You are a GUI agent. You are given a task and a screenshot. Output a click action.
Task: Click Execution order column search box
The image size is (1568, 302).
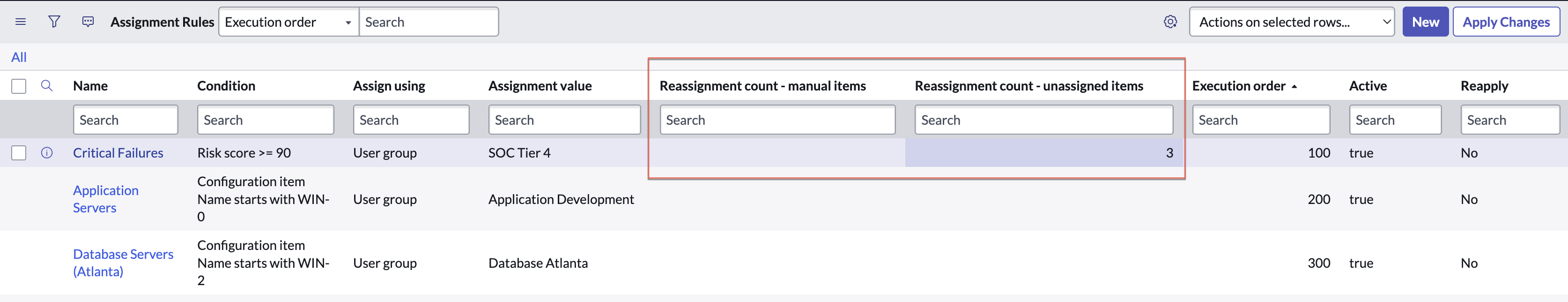(1261, 120)
